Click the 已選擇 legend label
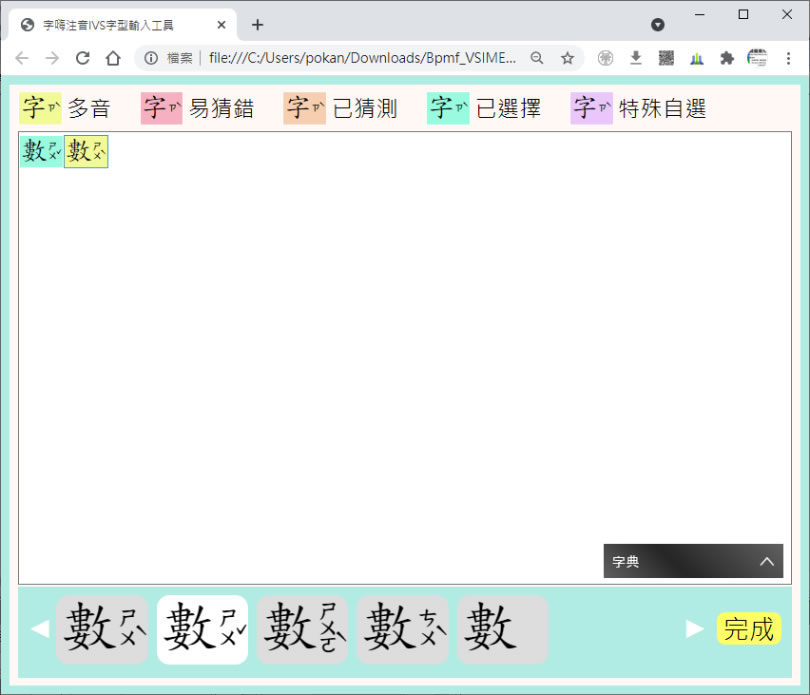Viewport: 810px width, 695px height. (508, 109)
